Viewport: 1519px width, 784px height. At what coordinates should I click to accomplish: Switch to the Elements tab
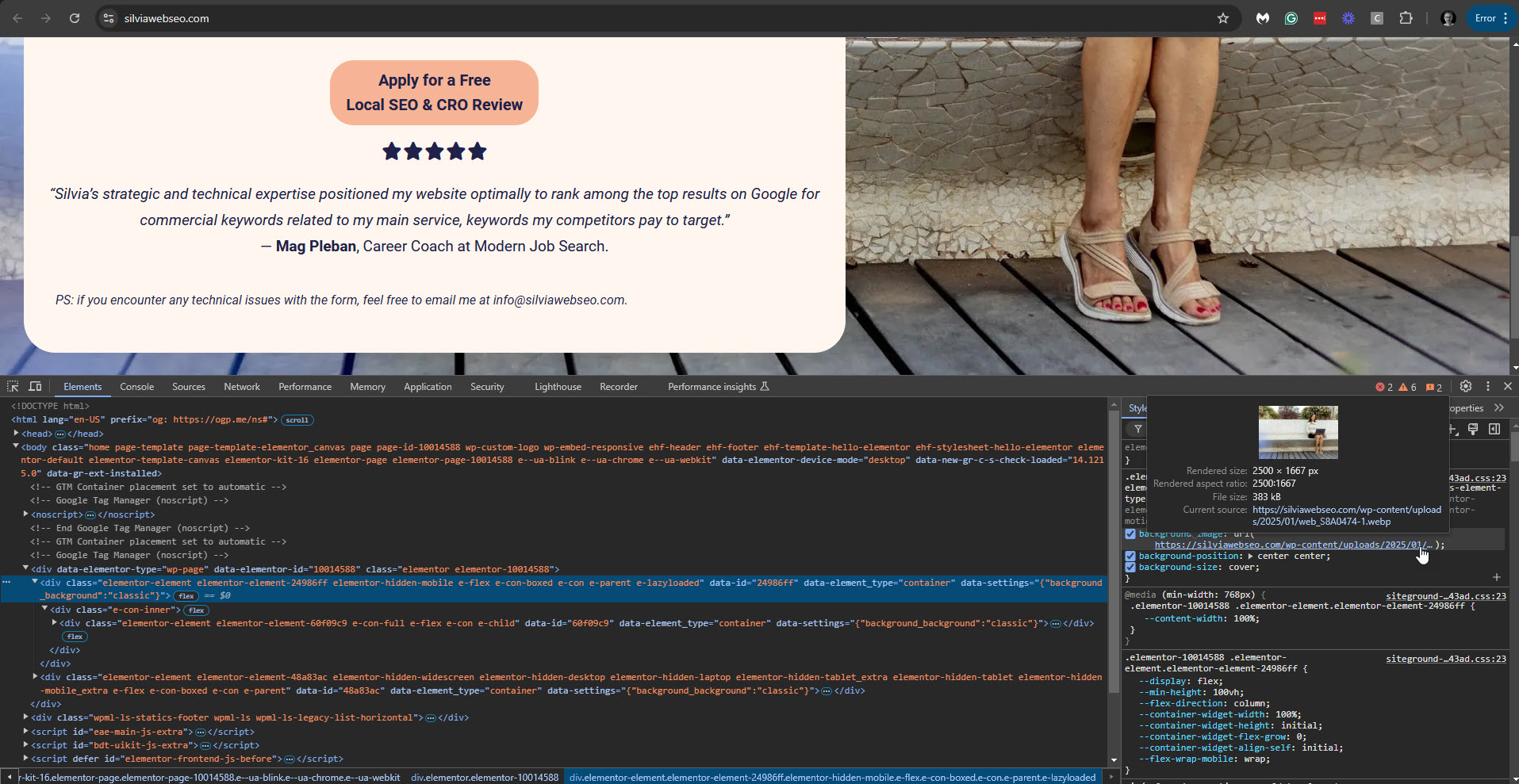(x=82, y=387)
